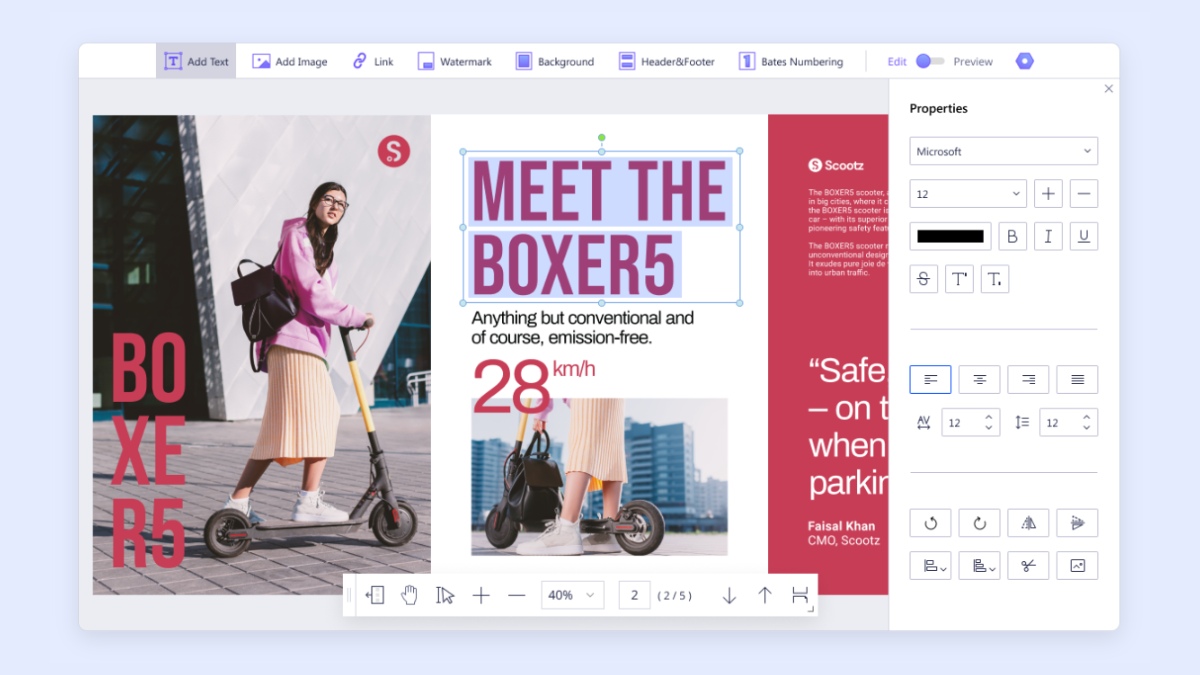This screenshot has width=1200, height=675.
Task: Activate the text cursor selection tool
Action: pos(445,595)
